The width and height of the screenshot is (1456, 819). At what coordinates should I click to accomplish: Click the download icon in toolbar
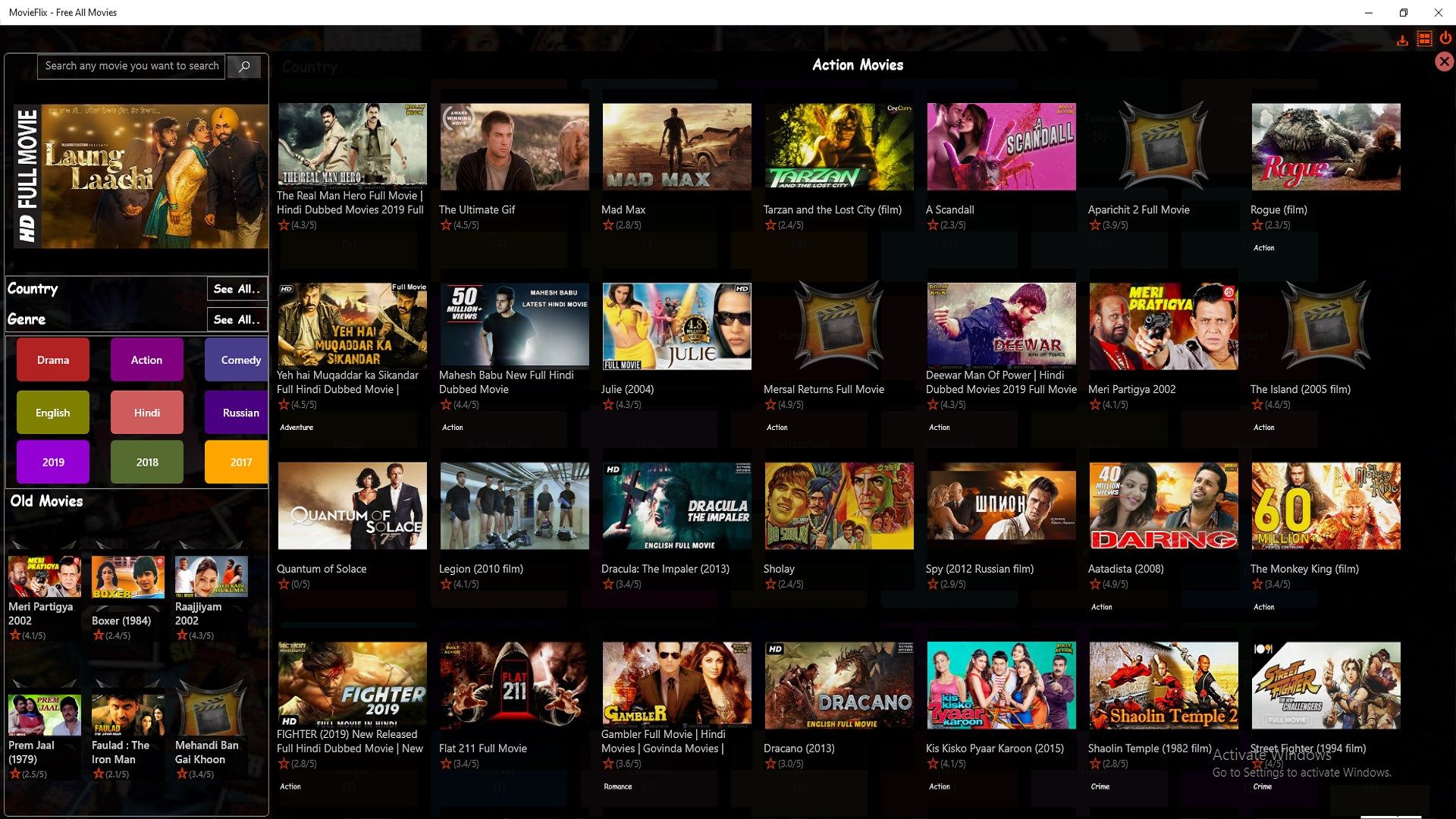tap(1404, 38)
